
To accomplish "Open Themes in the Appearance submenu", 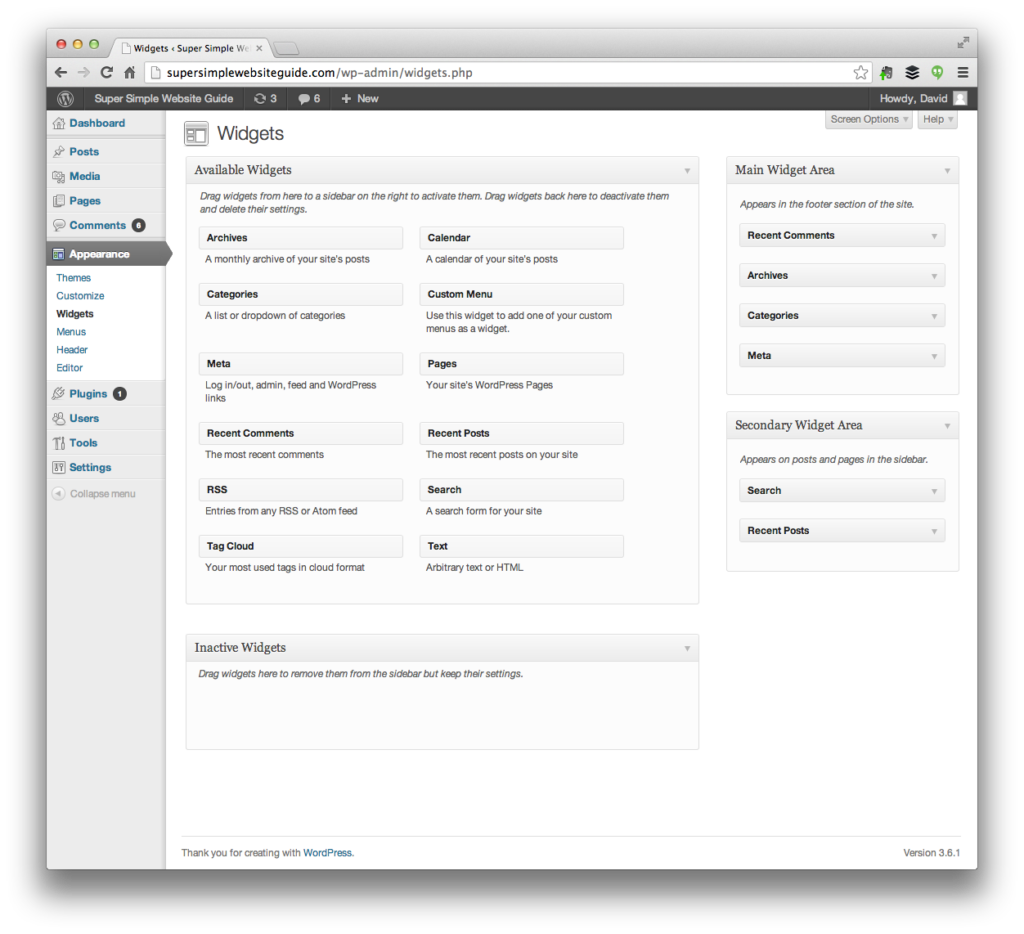I will point(73,278).
